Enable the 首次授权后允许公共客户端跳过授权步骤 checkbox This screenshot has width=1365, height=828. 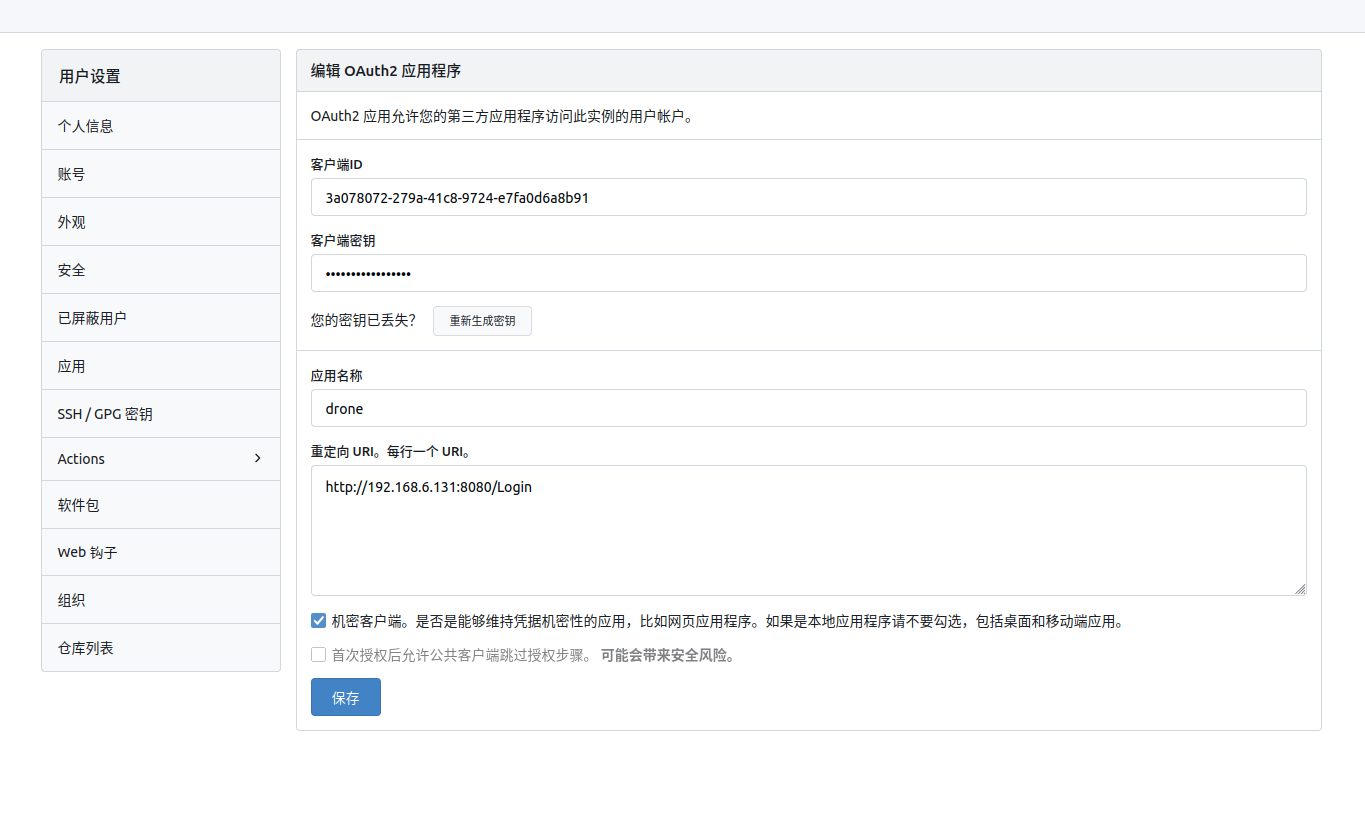(x=317, y=655)
